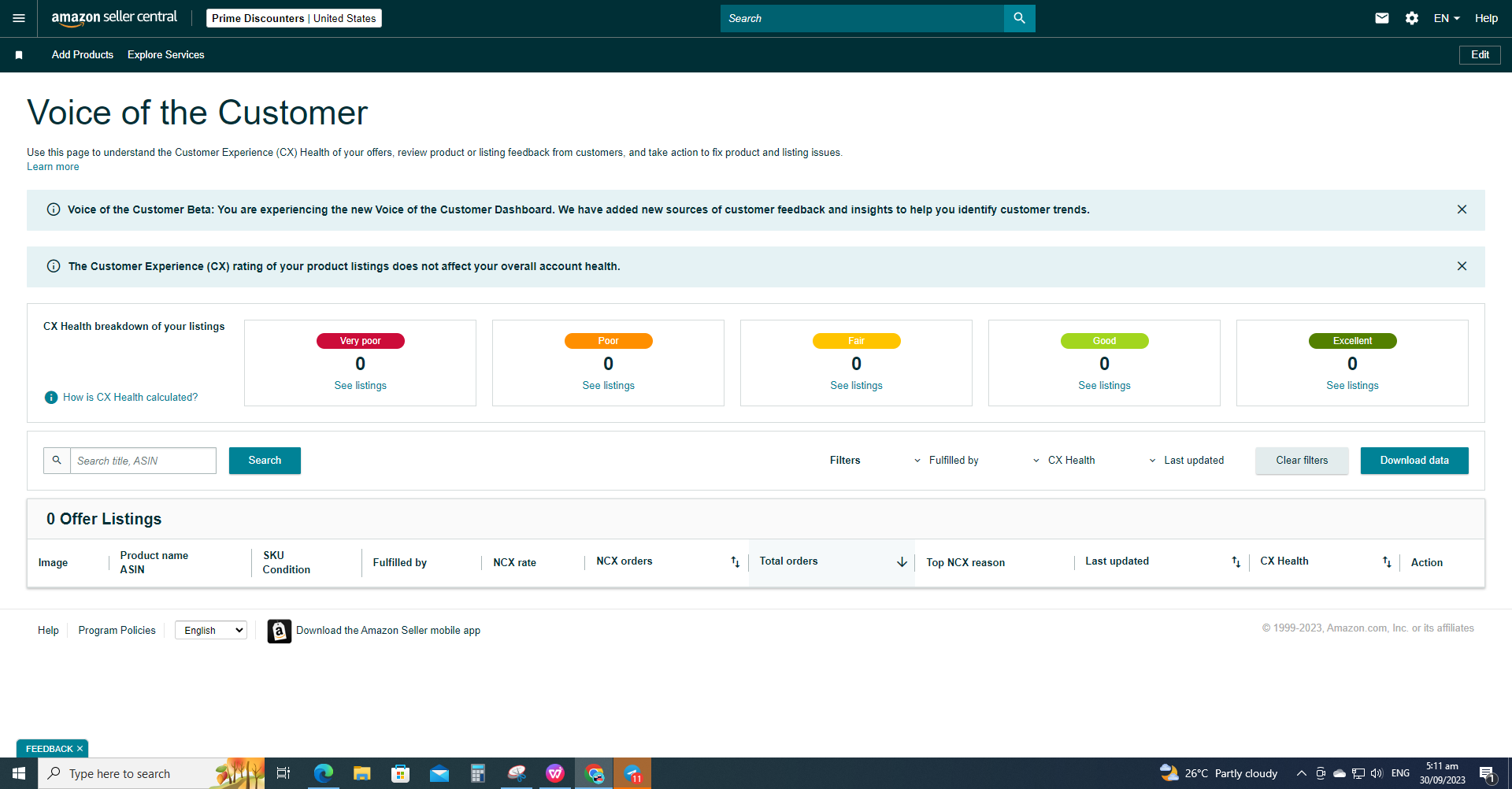This screenshot has width=1512, height=789.
Task: Click the Download data button
Action: (x=1414, y=461)
